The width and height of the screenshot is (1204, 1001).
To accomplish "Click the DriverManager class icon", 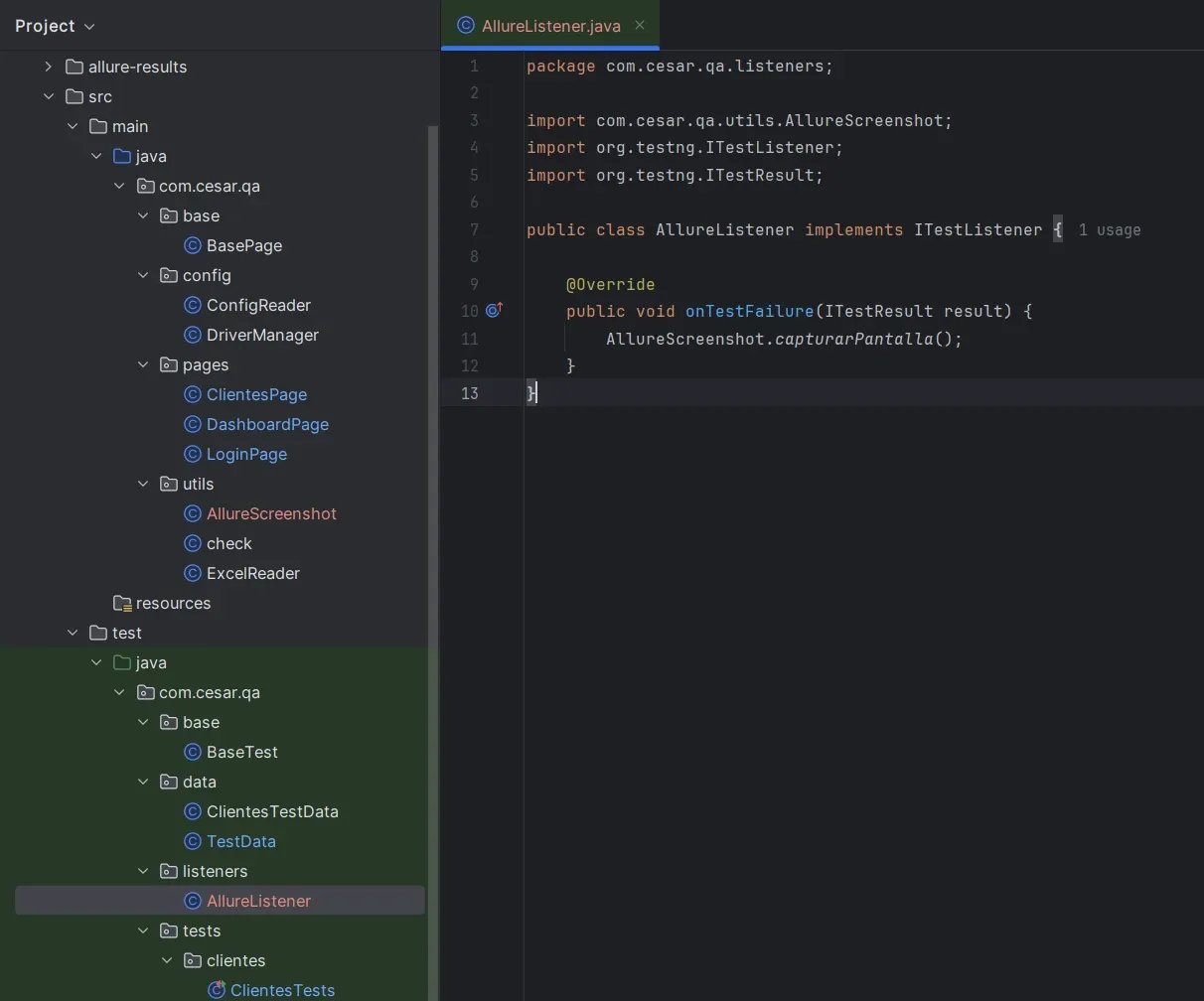I will pyautogui.click(x=191, y=335).
